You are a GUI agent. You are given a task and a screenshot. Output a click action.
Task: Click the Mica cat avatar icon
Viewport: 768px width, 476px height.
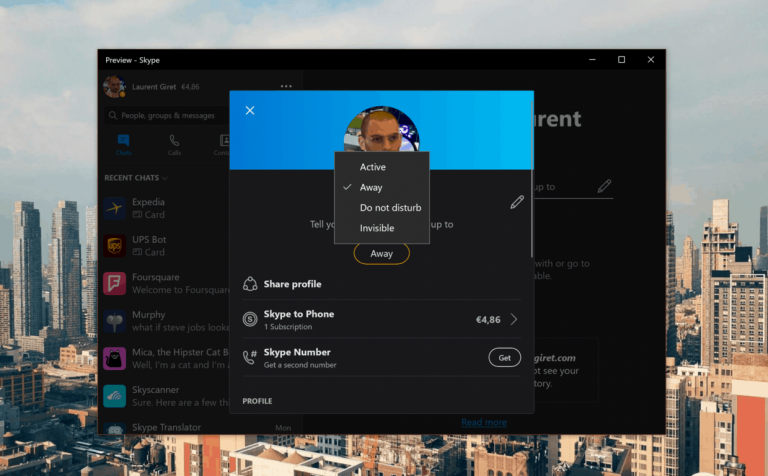[x=114, y=358]
